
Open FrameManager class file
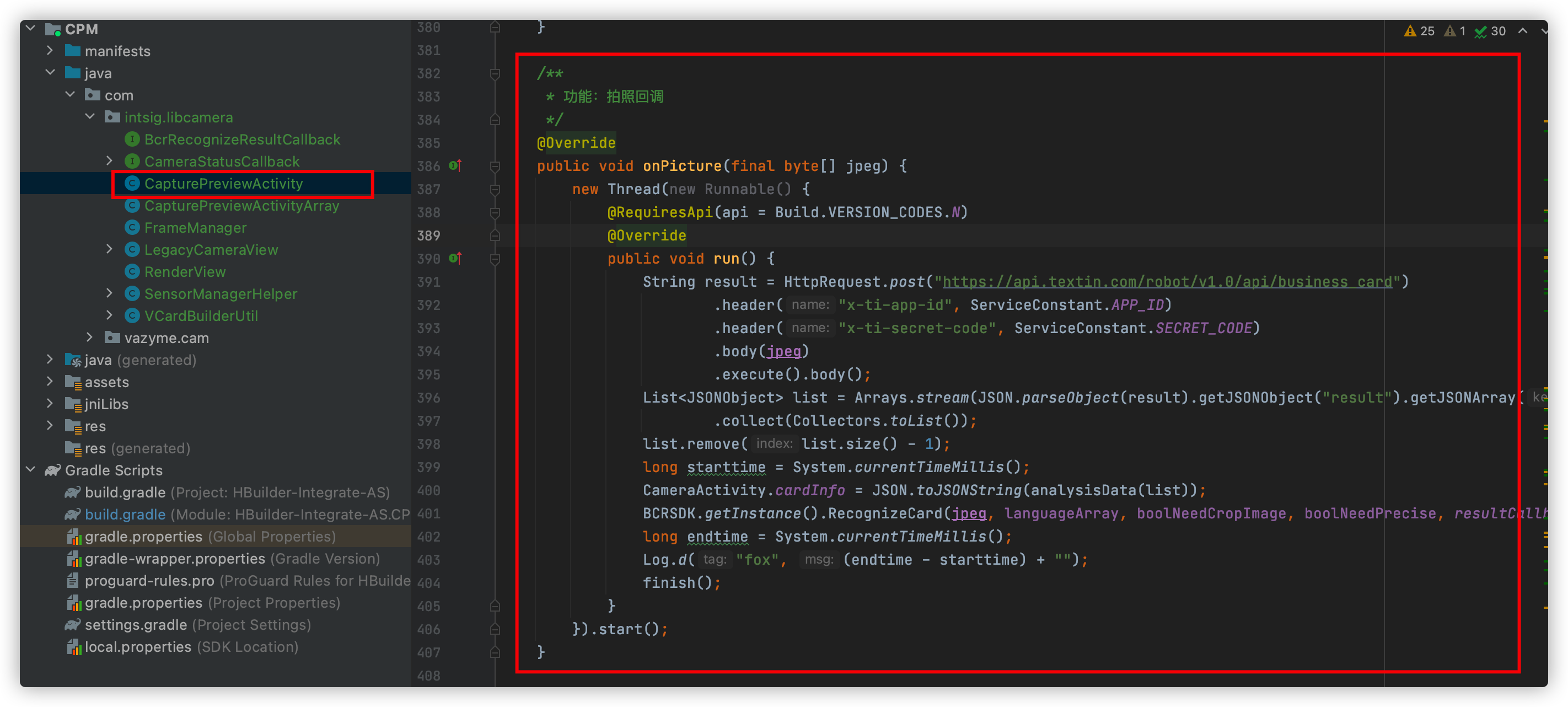click(195, 228)
